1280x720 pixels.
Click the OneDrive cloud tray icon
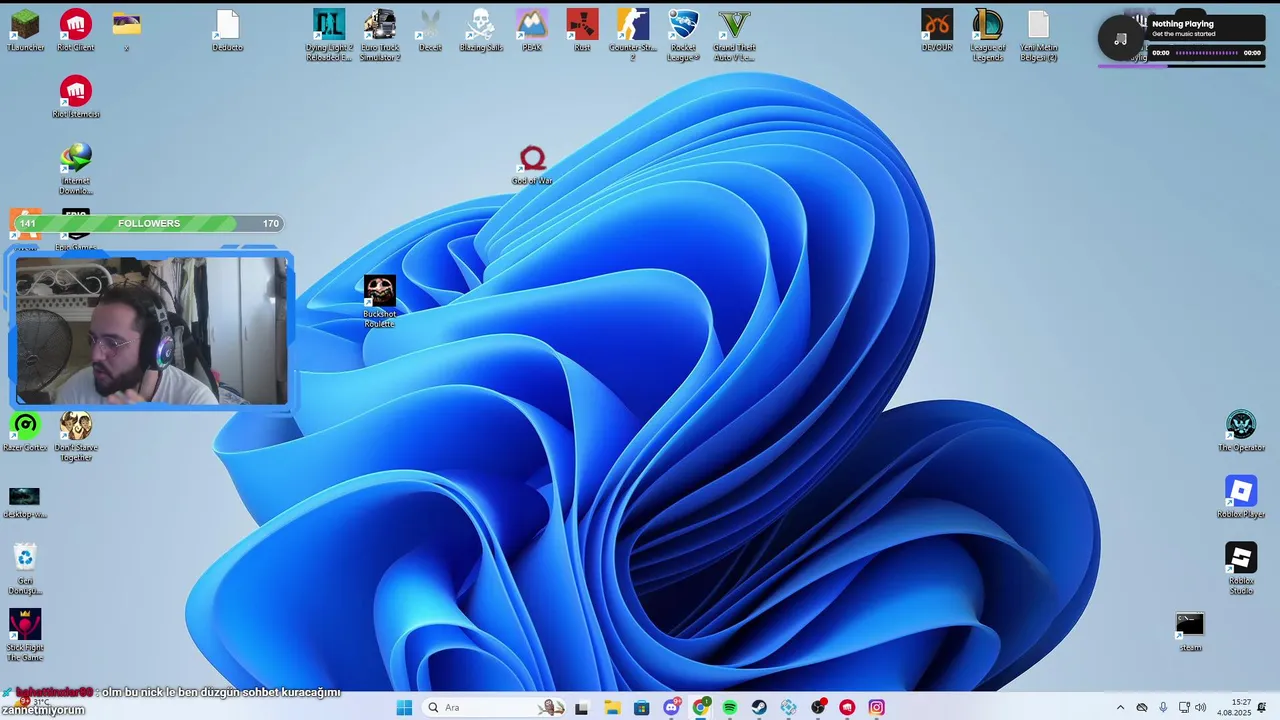[1142, 707]
